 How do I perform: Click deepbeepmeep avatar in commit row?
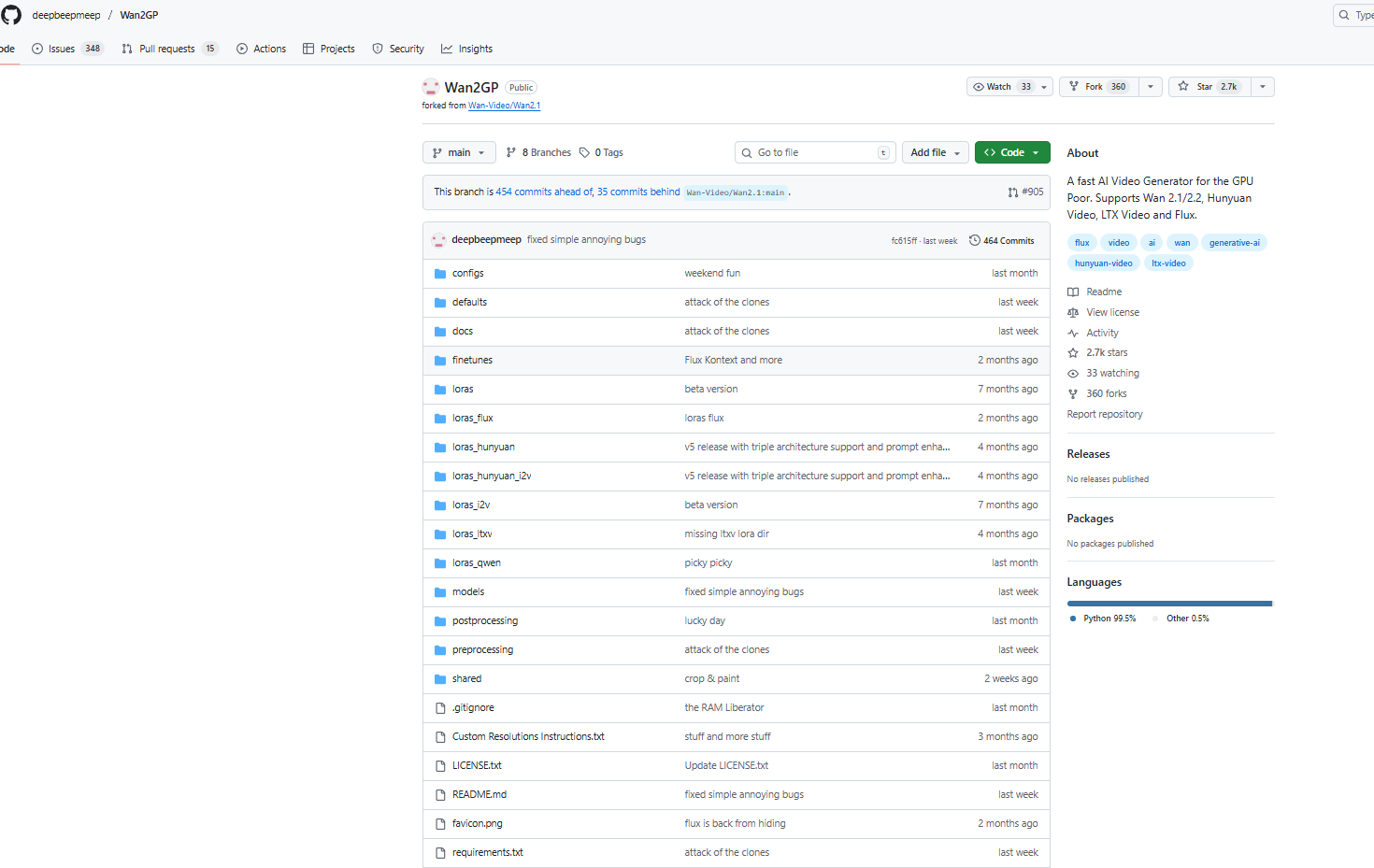438,240
